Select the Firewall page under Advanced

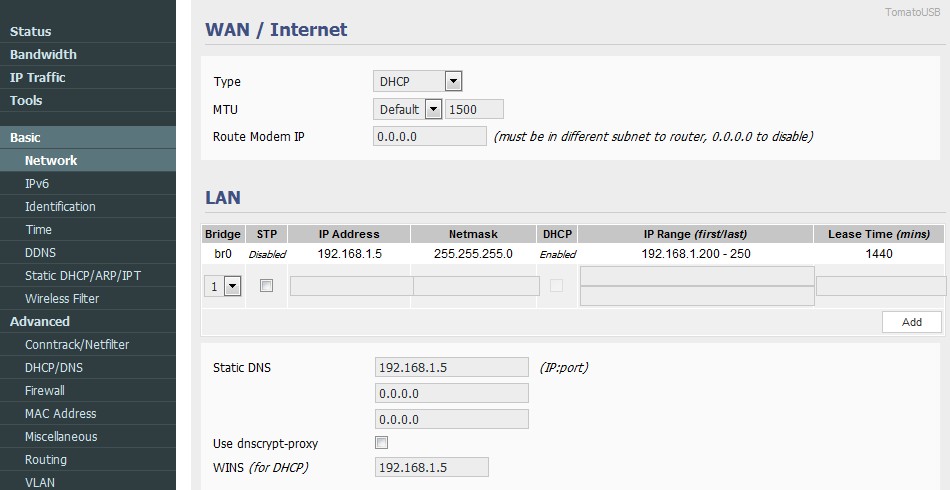point(45,390)
